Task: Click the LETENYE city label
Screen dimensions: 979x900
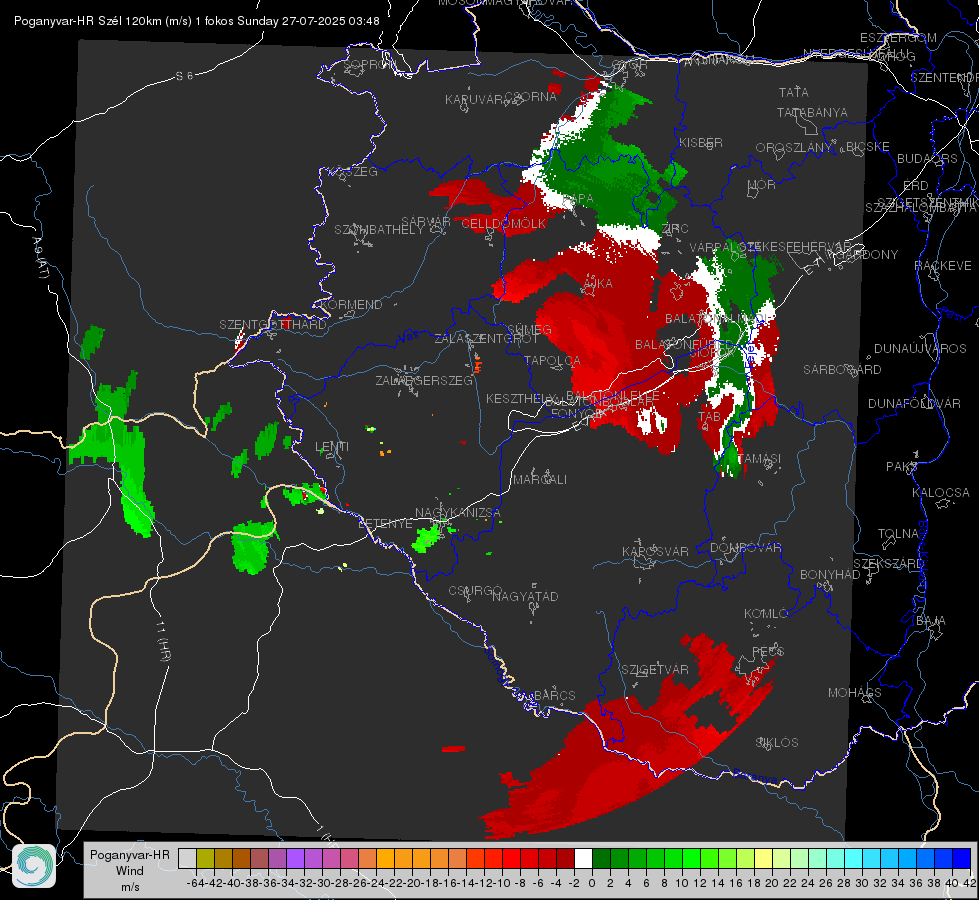Action: 385,524
